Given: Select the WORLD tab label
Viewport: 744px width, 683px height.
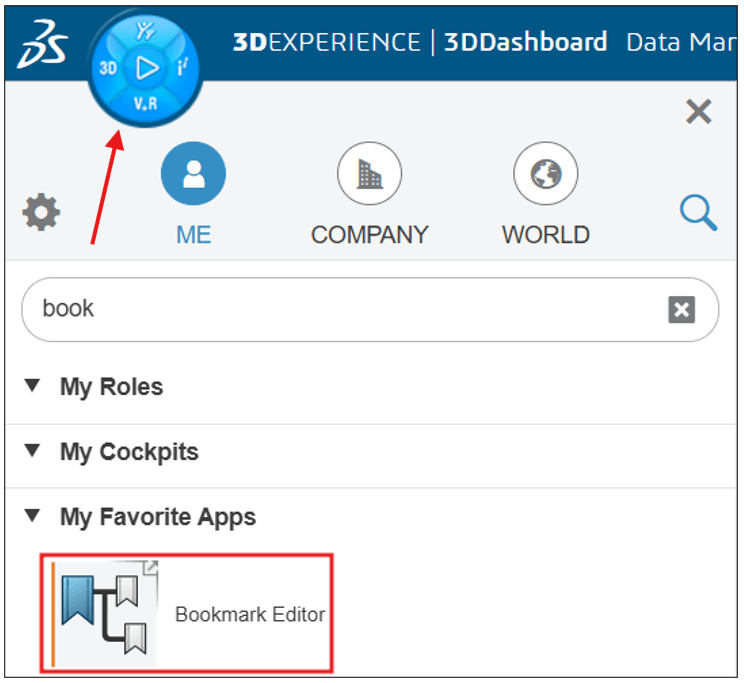Looking at the screenshot, I should tap(546, 235).
